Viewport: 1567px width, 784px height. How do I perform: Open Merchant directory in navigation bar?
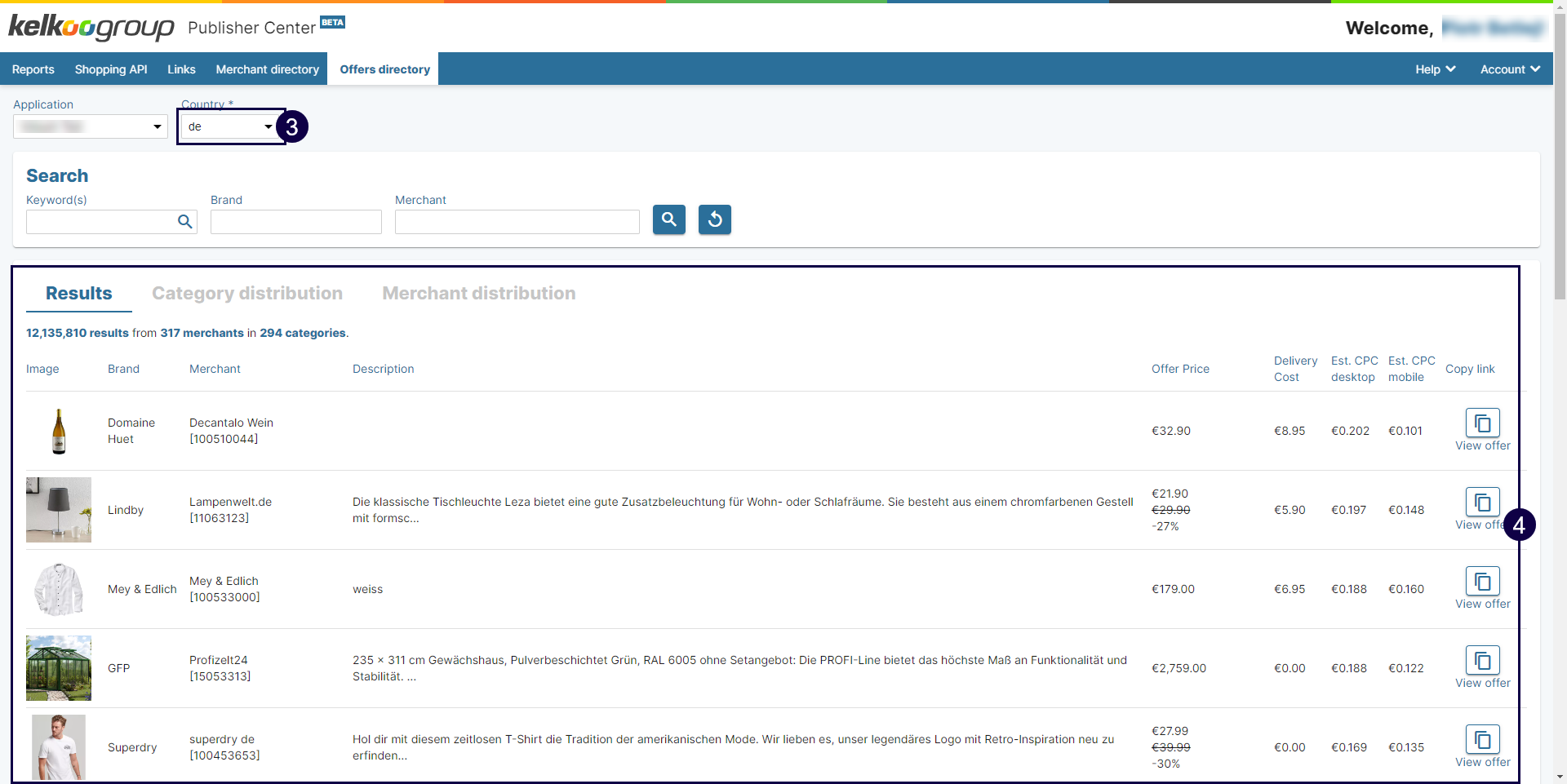click(x=267, y=69)
